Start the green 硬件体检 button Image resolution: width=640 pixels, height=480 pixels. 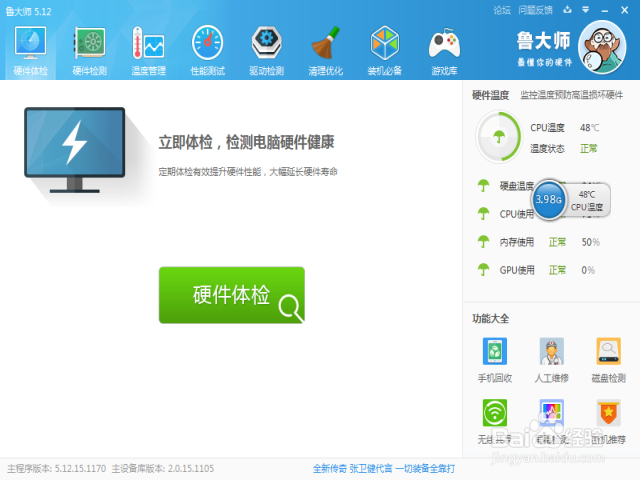[231, 295]
